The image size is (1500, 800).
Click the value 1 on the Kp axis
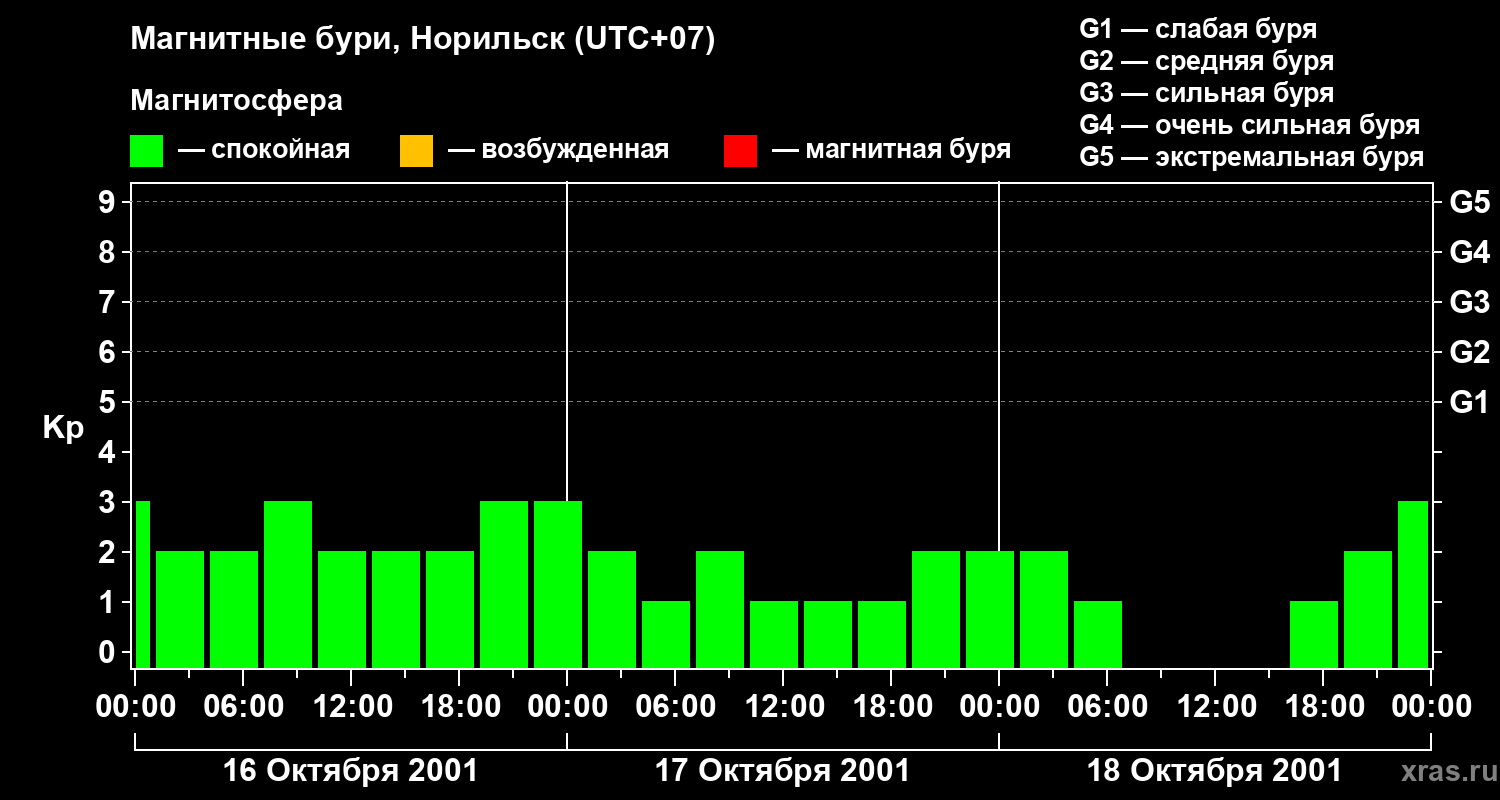click(x=109, y=603)
